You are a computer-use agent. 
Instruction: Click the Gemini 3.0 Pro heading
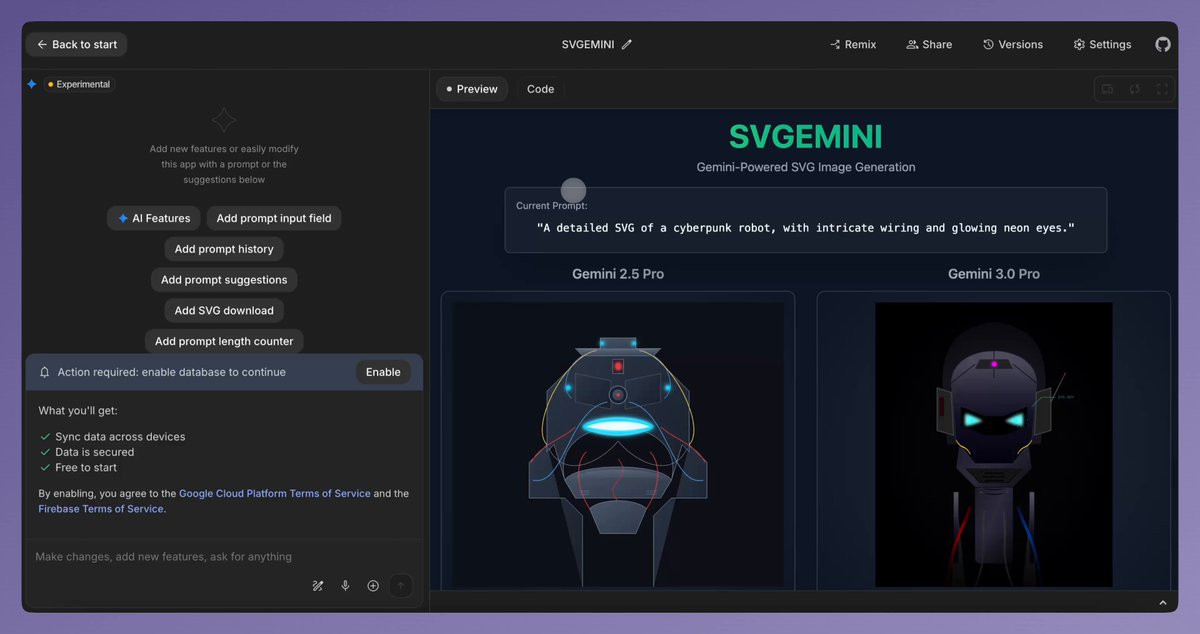pos(994,273)
